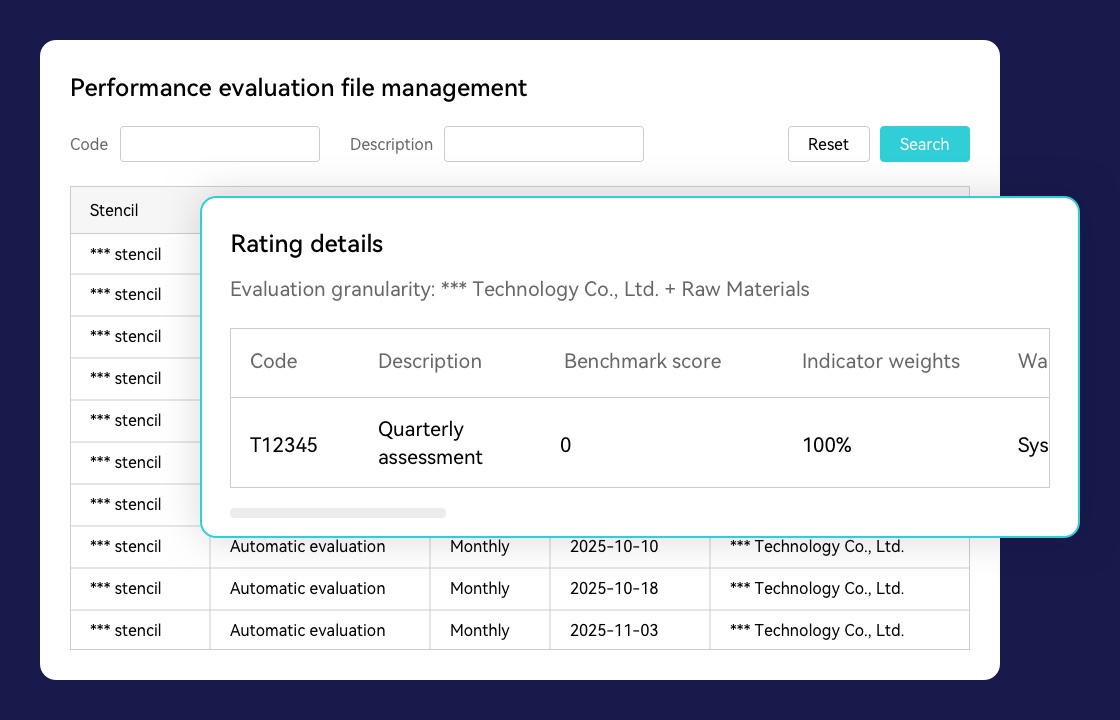The image size is (1120, 720).
Task: Click the Indicator weights column header
Action: 880,362
